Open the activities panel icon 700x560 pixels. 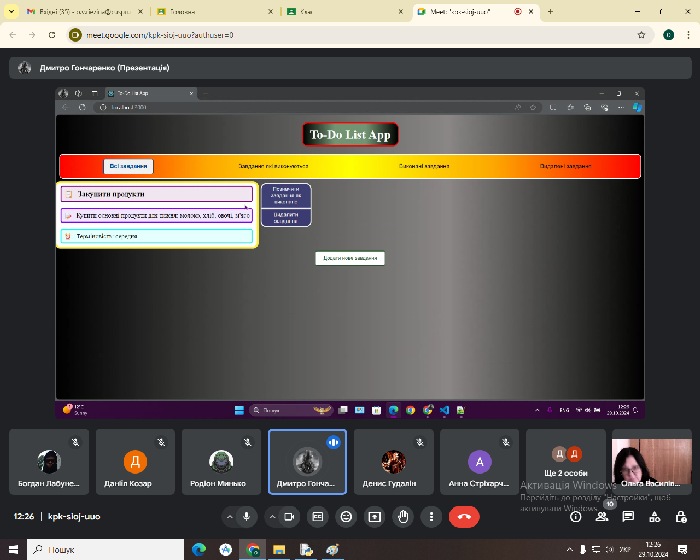(x=654, y=517)
